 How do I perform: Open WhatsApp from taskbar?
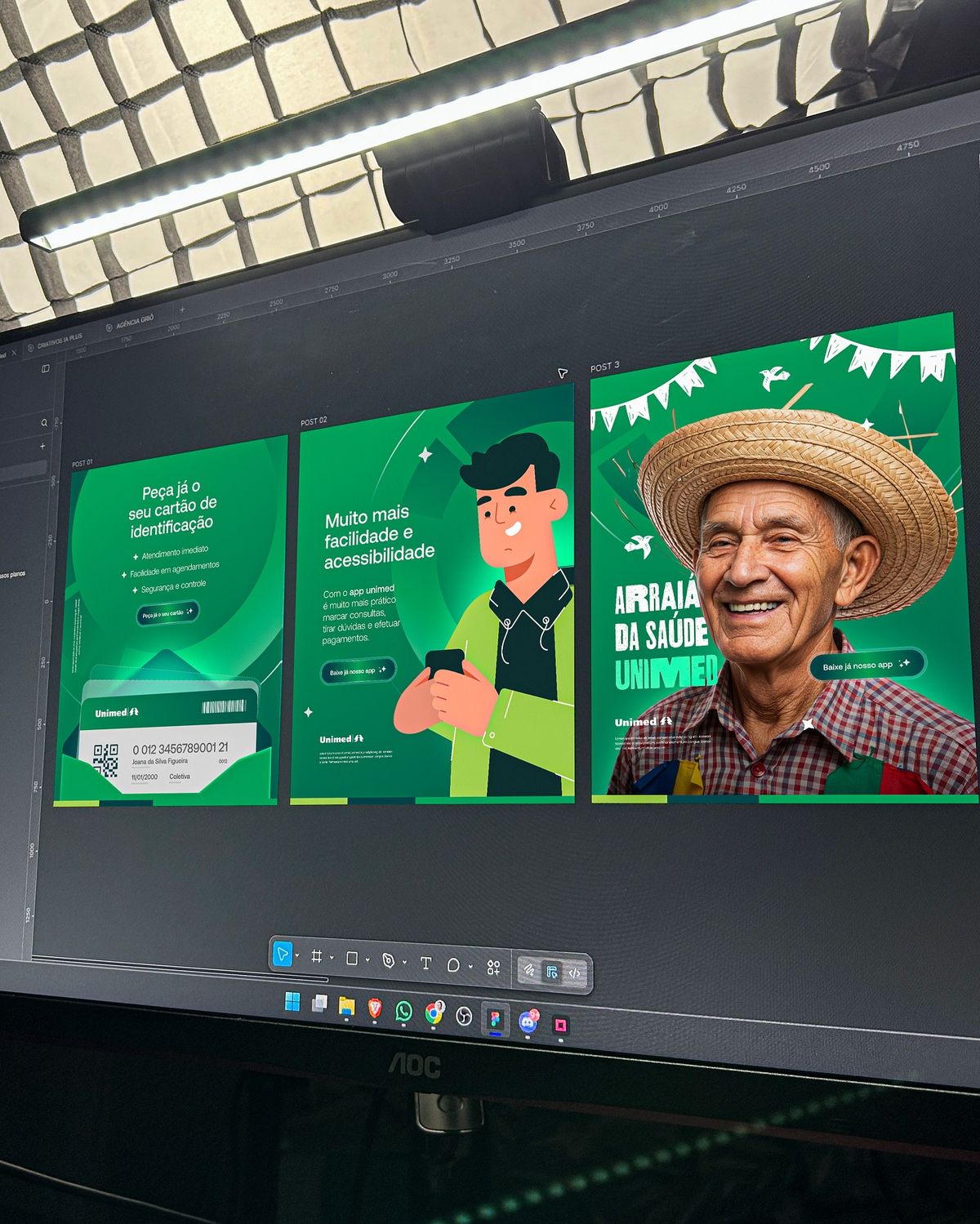click(x=403, y=1011)
